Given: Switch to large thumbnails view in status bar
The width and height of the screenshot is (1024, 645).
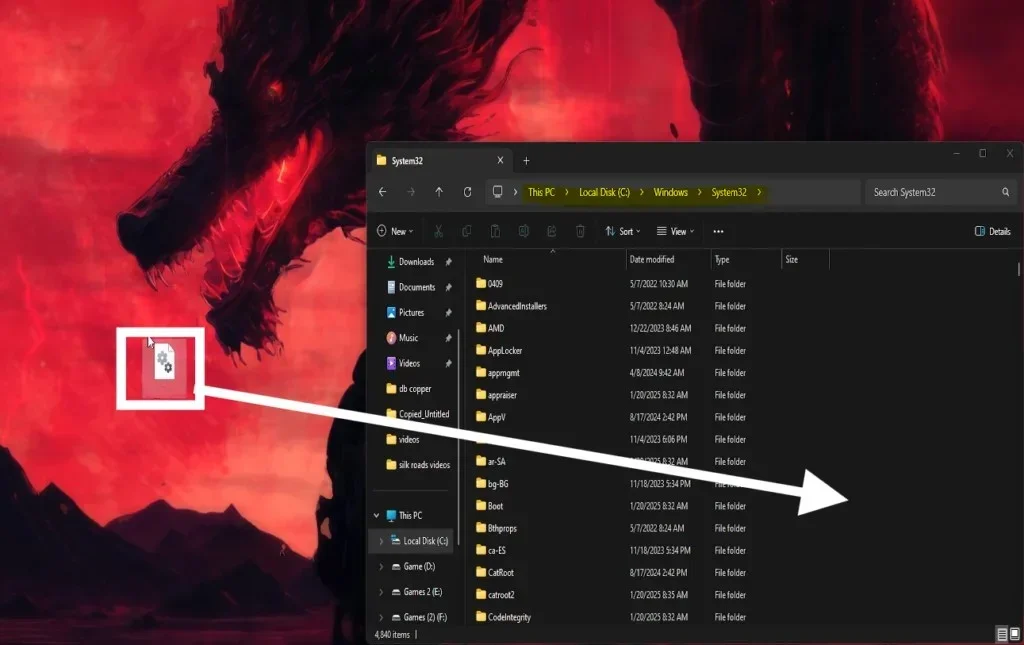Looking at the screenshot, I should [1015, 635].
